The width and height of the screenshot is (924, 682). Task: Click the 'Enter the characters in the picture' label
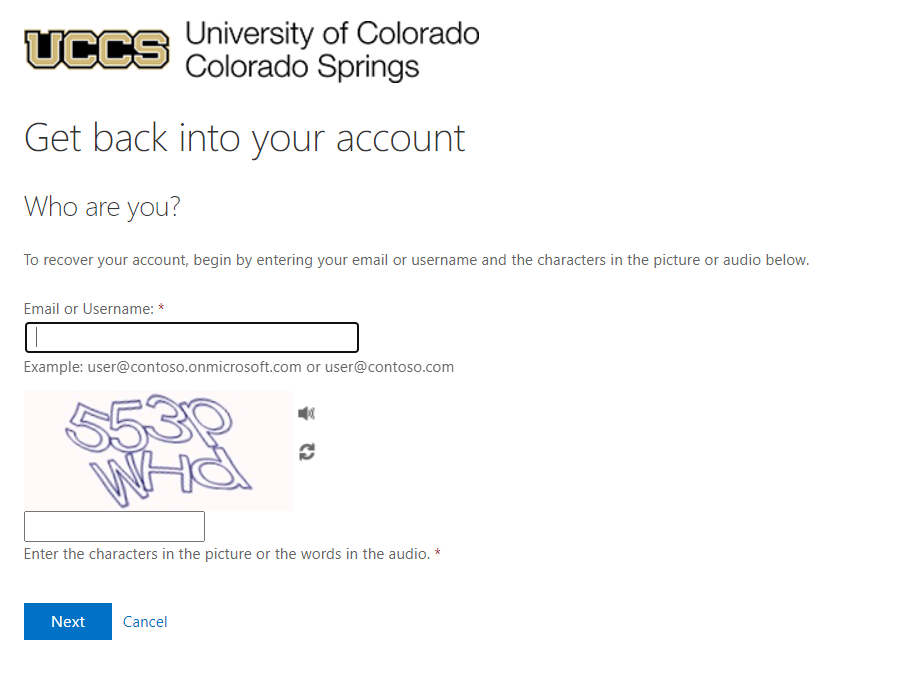(x=227, y=554)
